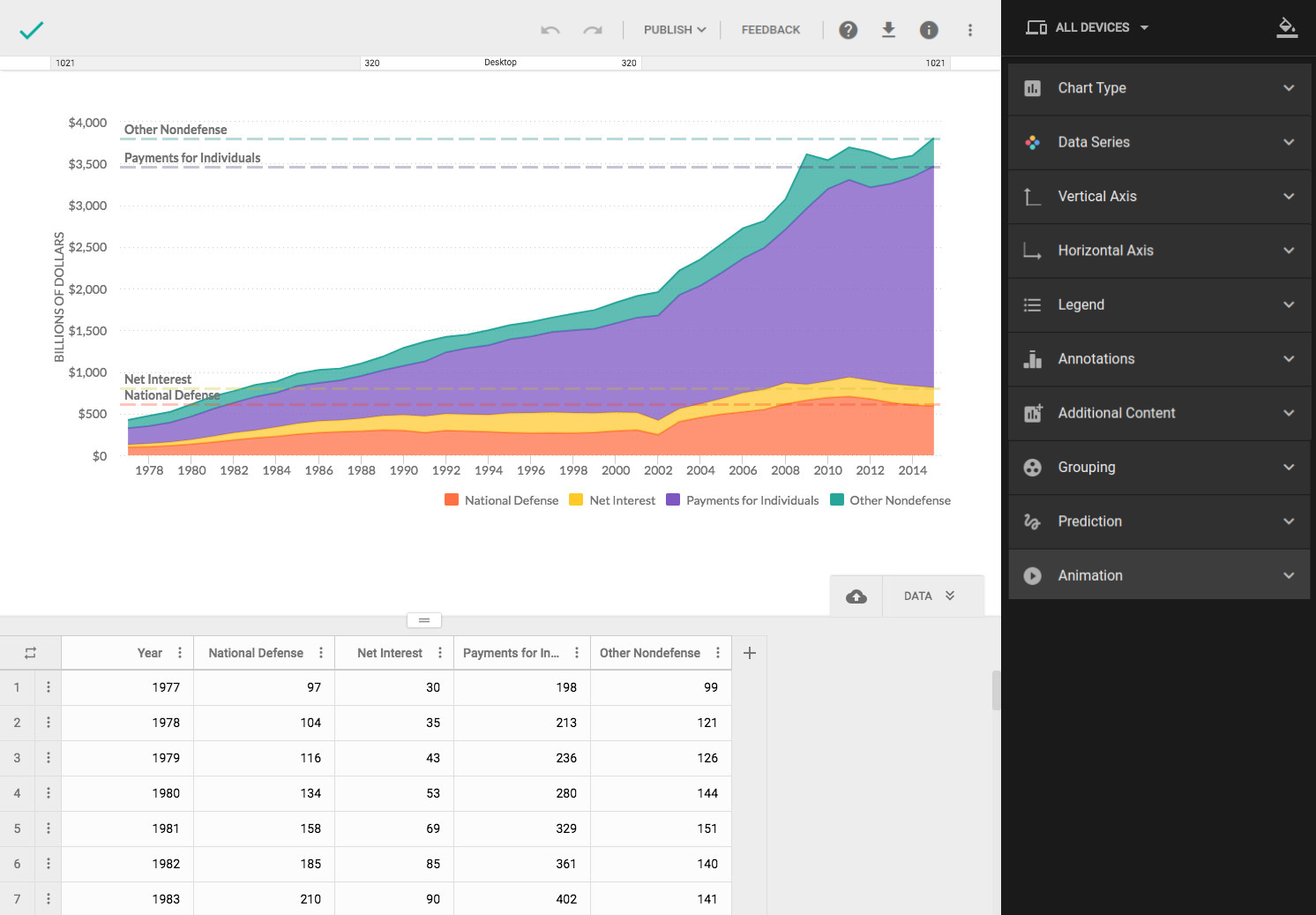The image size is (1316, 915).
Task: Open the Publish menu
Action: (x=675, y=30)
